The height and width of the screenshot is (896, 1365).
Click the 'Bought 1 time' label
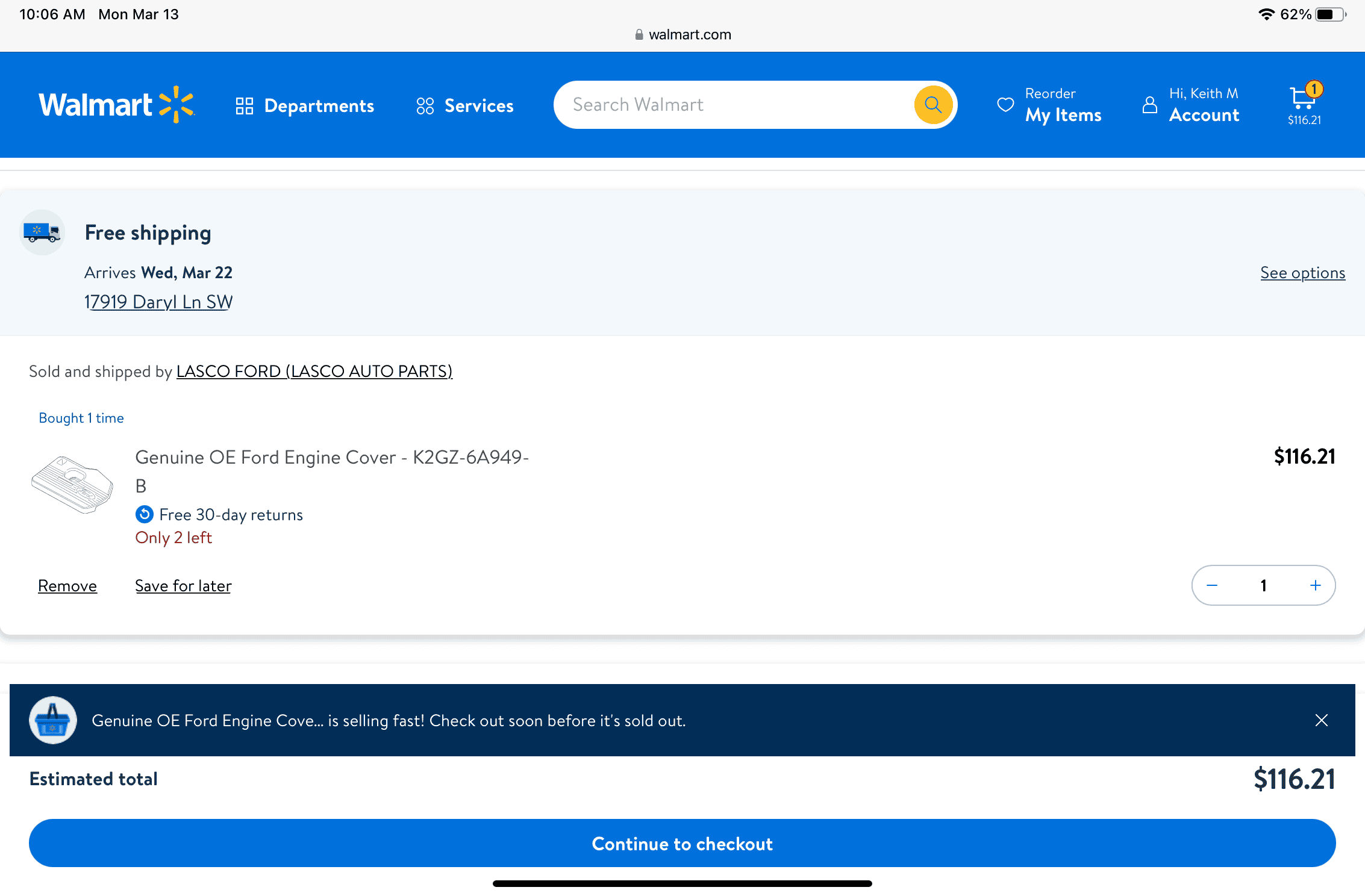(x=81, y=418)
